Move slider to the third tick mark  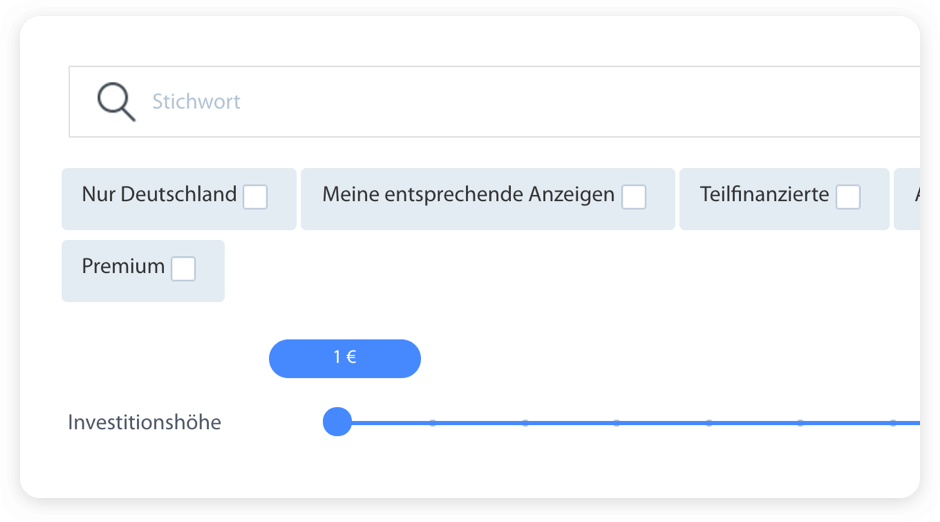(x=617, y=423)
